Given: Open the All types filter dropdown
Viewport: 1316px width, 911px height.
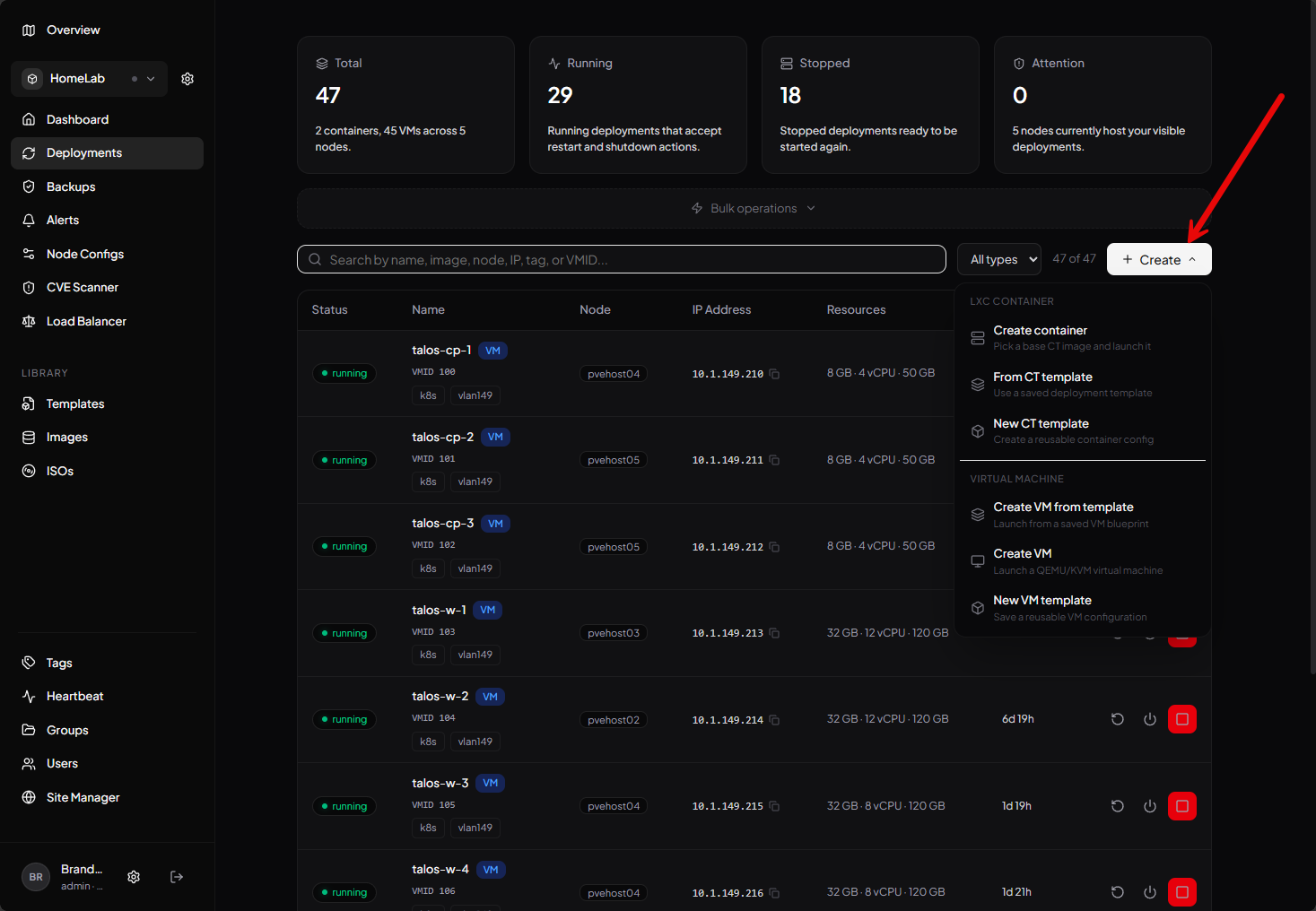Looking at the screenshot, I should (x=998, y=260).
